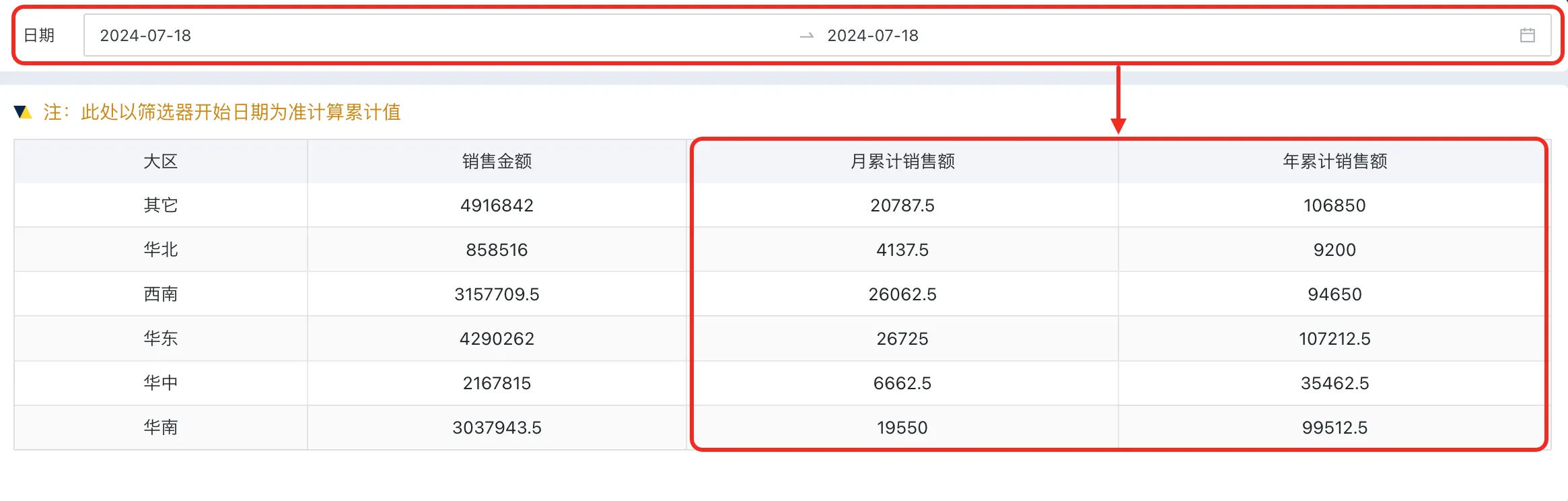Click the arrow separator between the dates
The image size is (1568, 501).
click(x=806, y=36)
